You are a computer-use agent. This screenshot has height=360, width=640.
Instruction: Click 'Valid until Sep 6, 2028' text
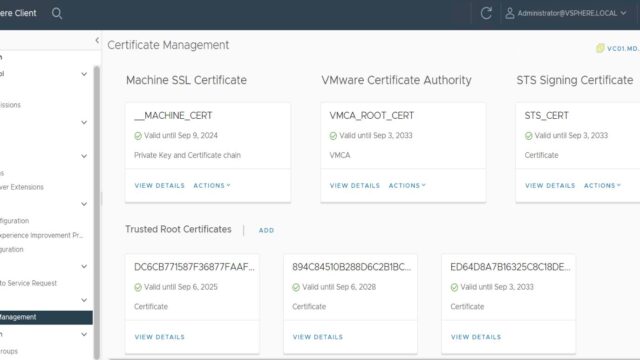pos(339,287)
